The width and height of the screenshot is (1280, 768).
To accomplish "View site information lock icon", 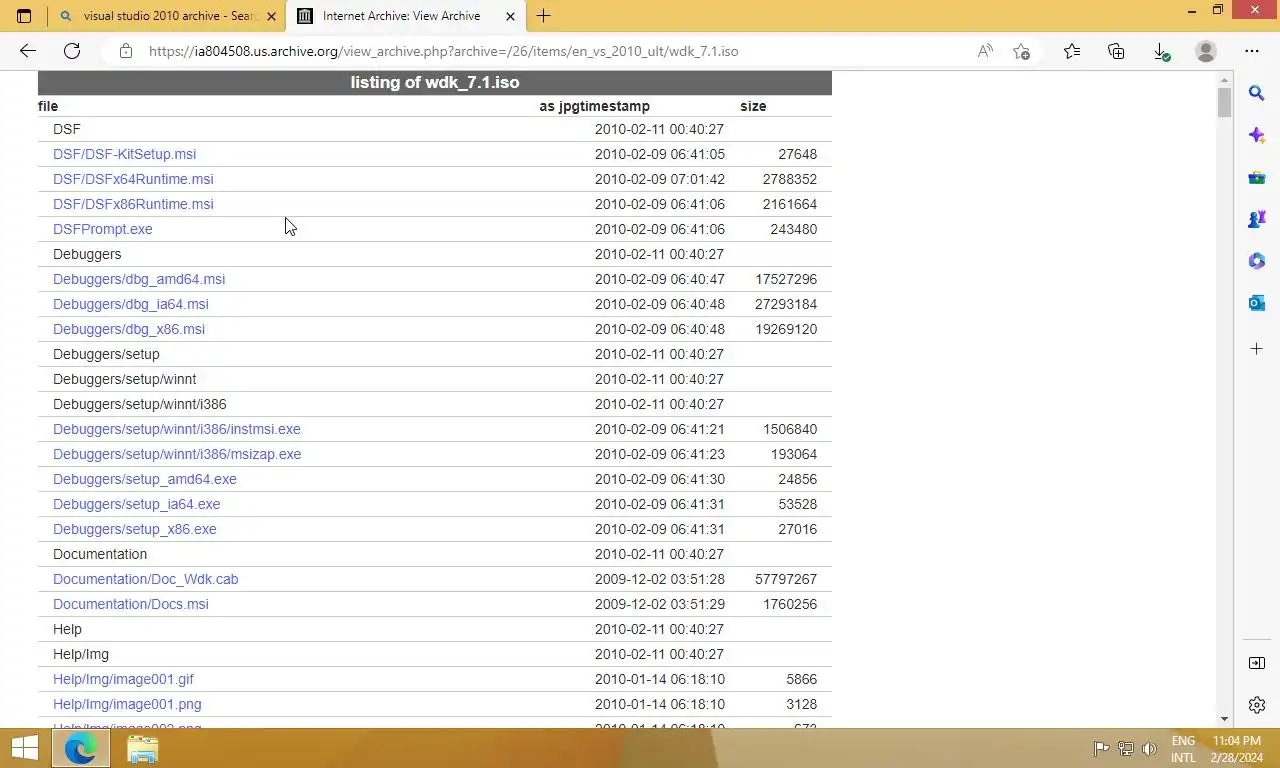I will click(125, 51).
